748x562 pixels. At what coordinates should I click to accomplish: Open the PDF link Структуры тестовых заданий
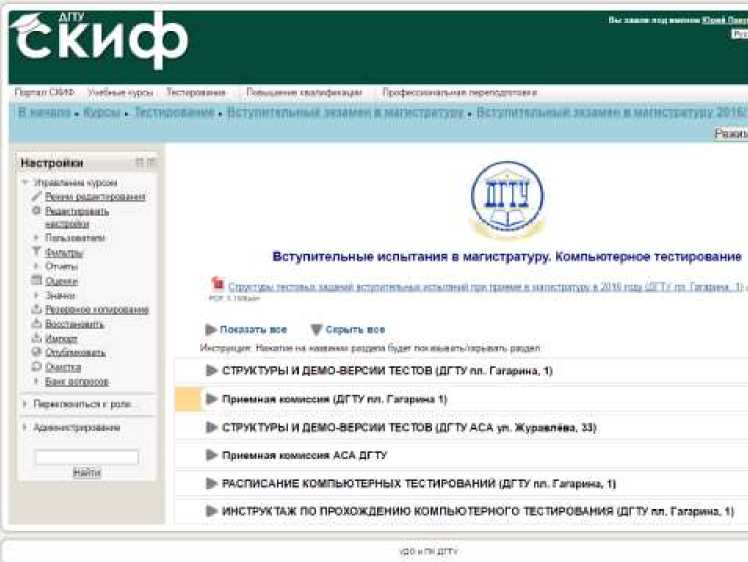coord(485,287)
